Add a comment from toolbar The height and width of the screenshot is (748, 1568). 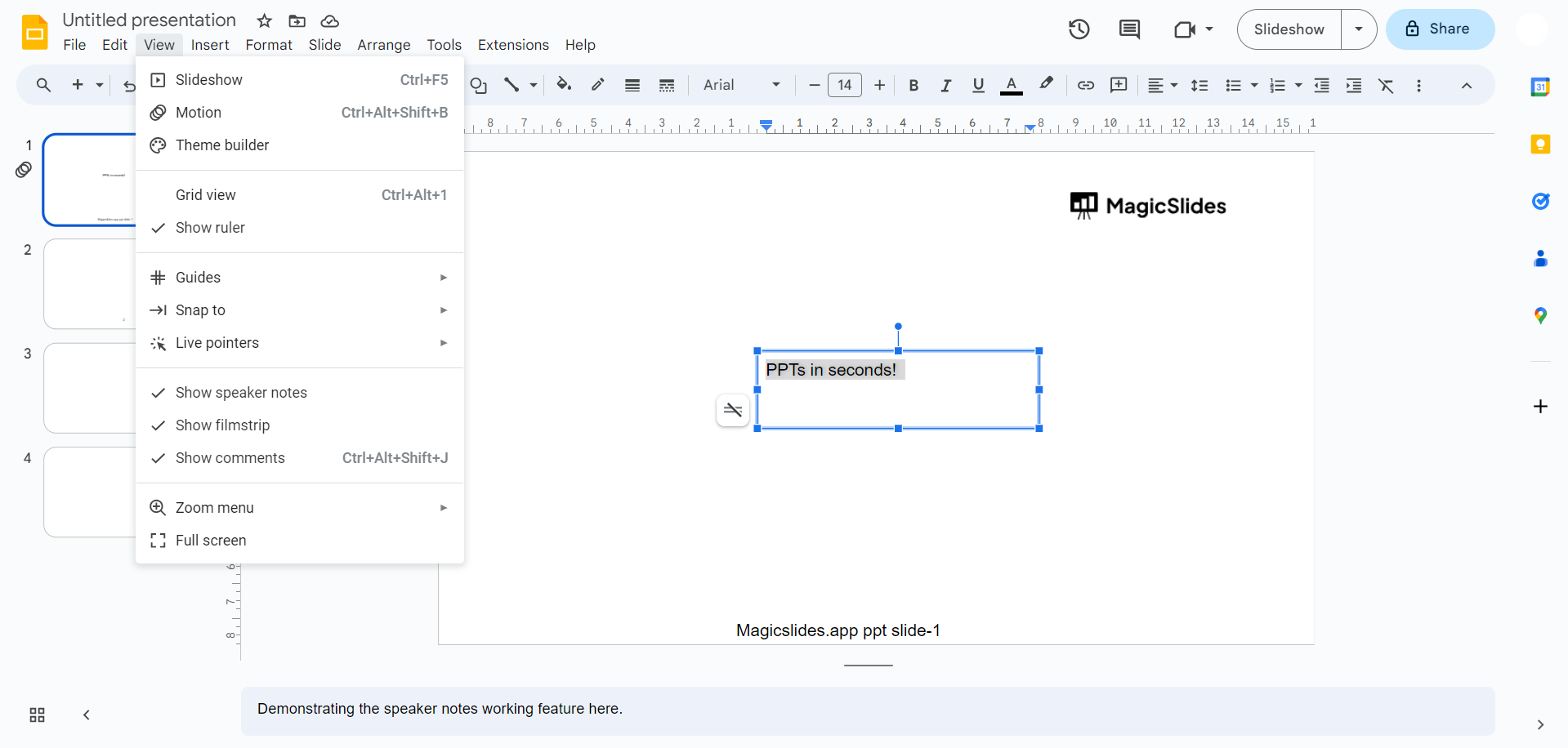(1119, 85)
